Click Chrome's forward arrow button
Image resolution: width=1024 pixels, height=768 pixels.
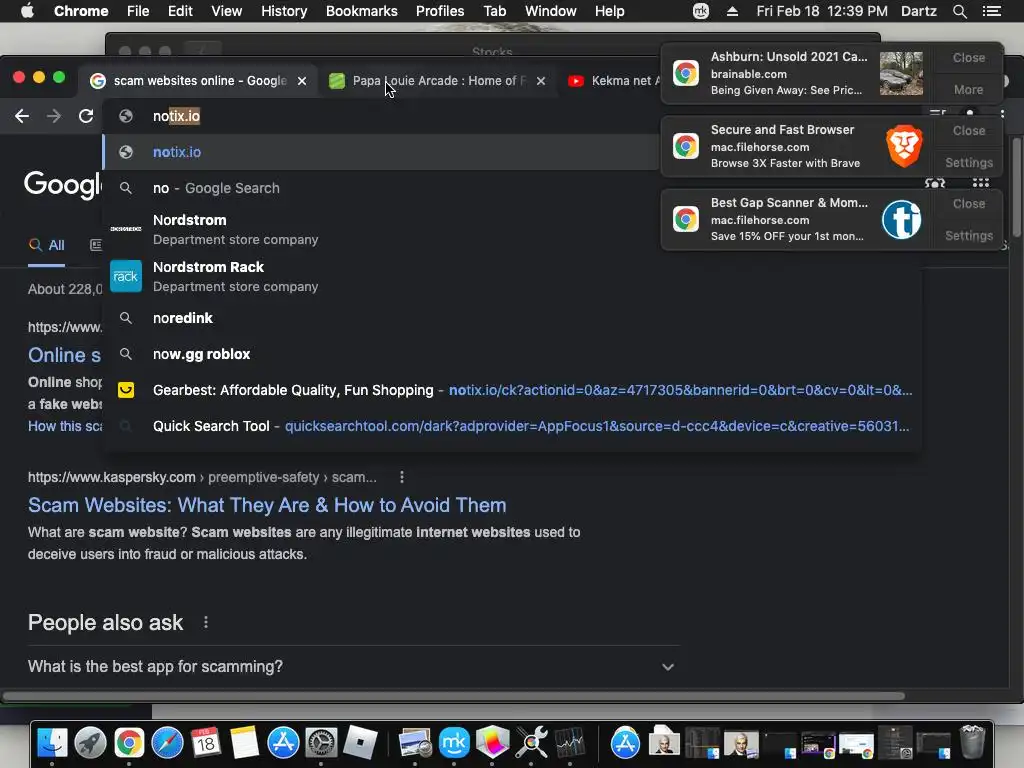[x=54, y=116]
